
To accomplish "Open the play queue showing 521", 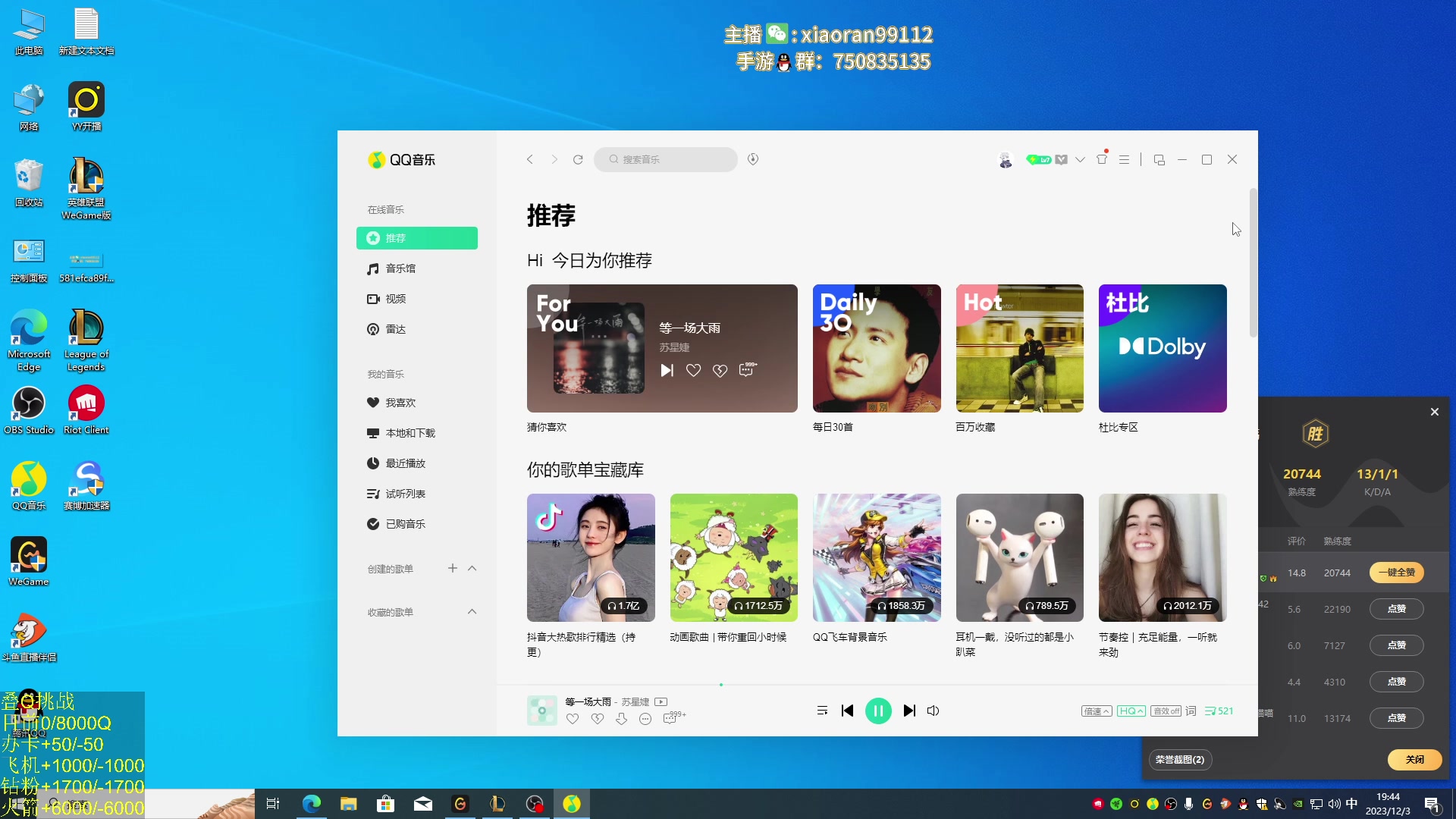I will pos(1219,711).
